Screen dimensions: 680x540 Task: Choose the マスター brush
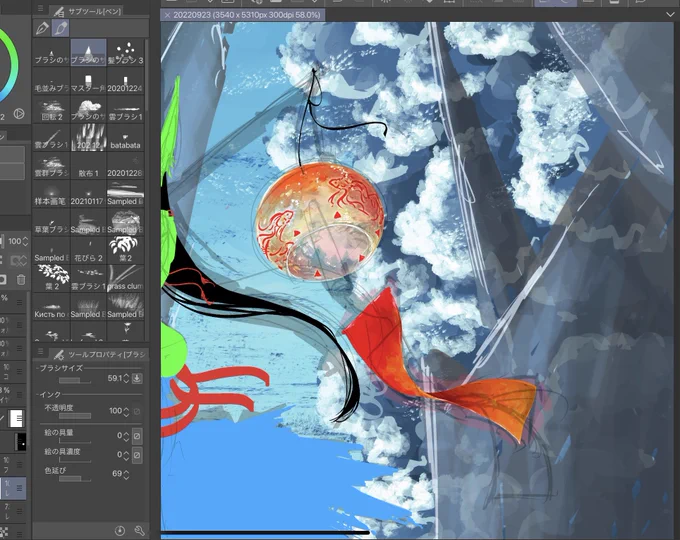(88, 81)
